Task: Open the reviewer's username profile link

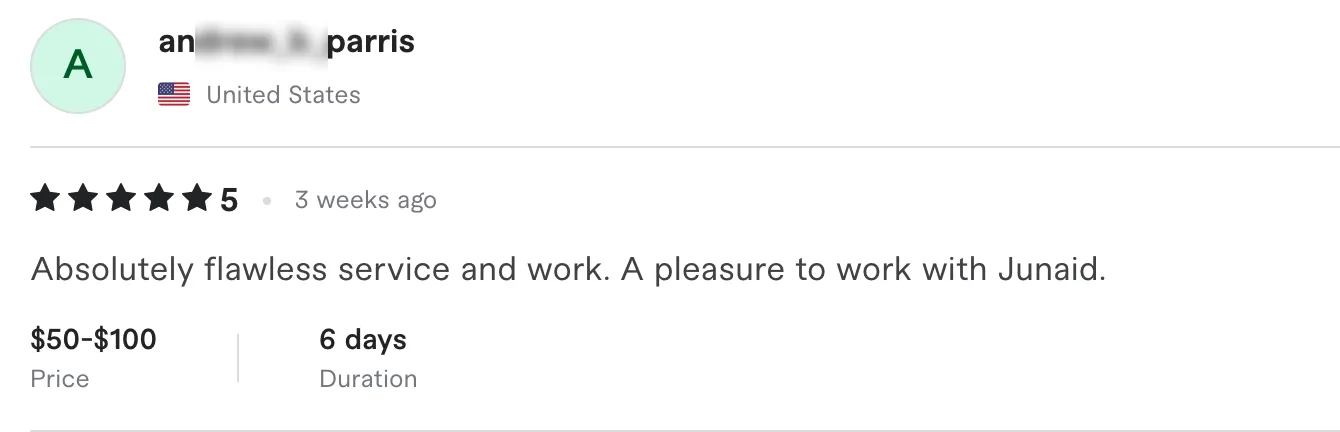Action: coord(286,42)
